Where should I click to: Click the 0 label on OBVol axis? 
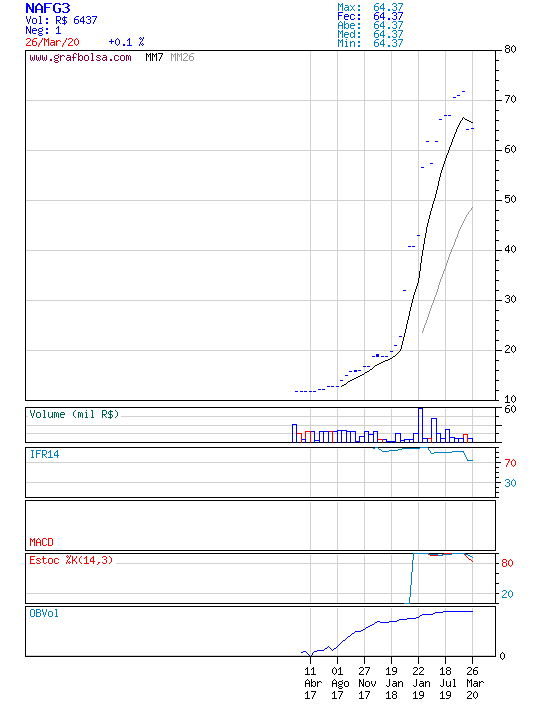tap(502, 656)
